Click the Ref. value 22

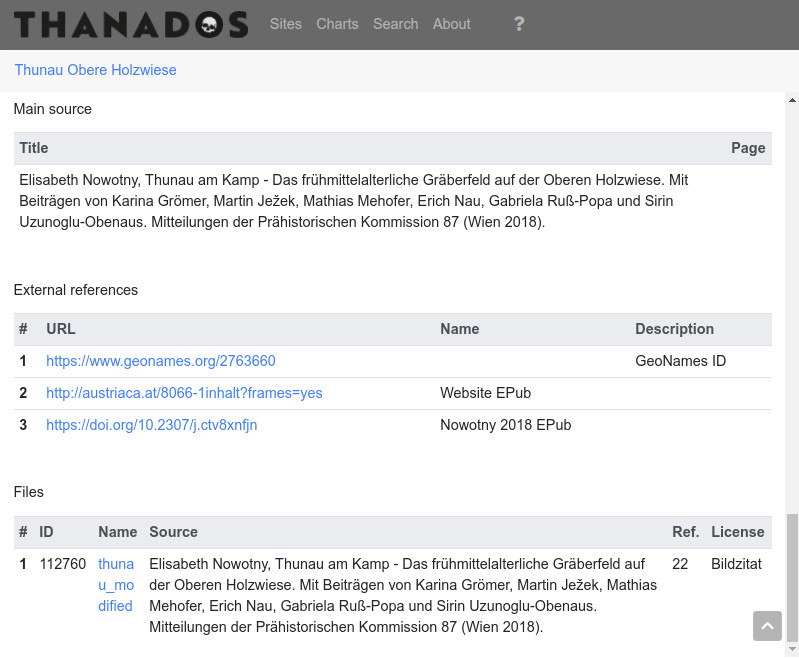point(680,564)
